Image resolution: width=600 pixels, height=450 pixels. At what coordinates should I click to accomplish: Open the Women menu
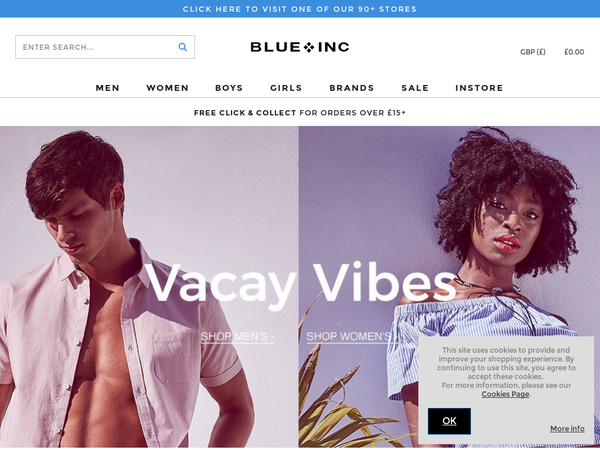tap(168, 88)
